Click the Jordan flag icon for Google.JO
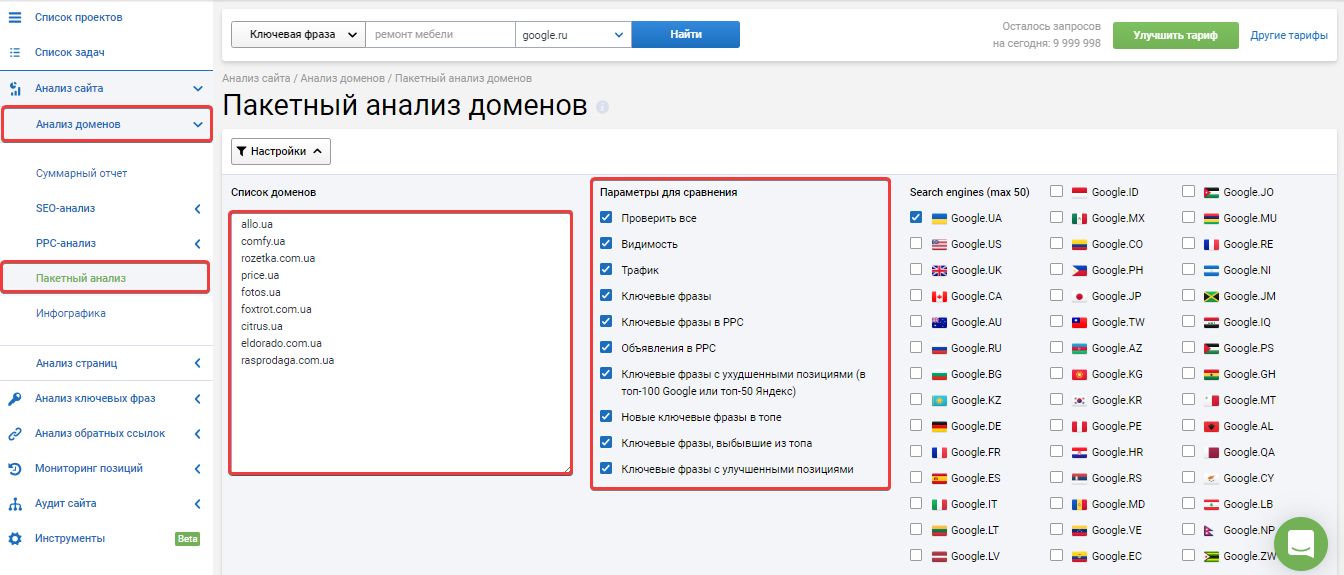Image resolution: width=1344 pixels, height=575 pixels. pos(1211,192)
